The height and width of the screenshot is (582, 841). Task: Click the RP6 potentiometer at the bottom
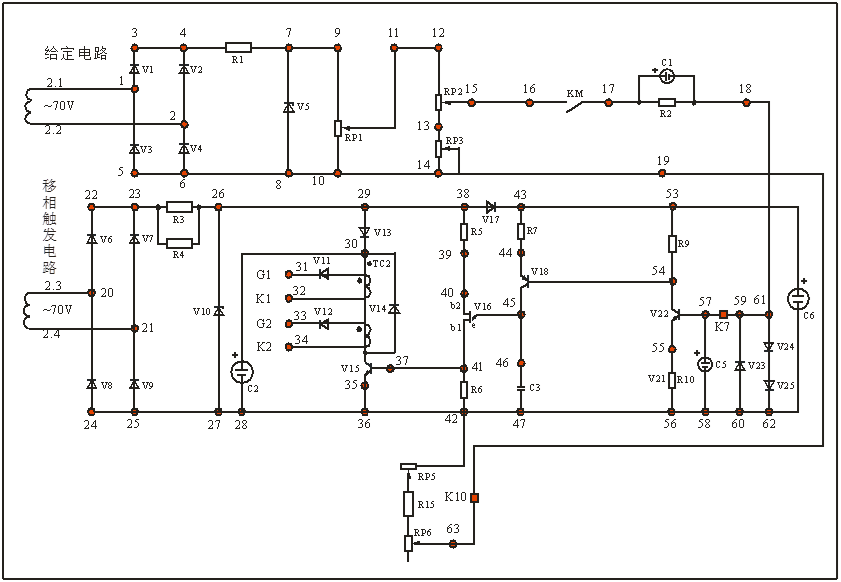point(409,542)
